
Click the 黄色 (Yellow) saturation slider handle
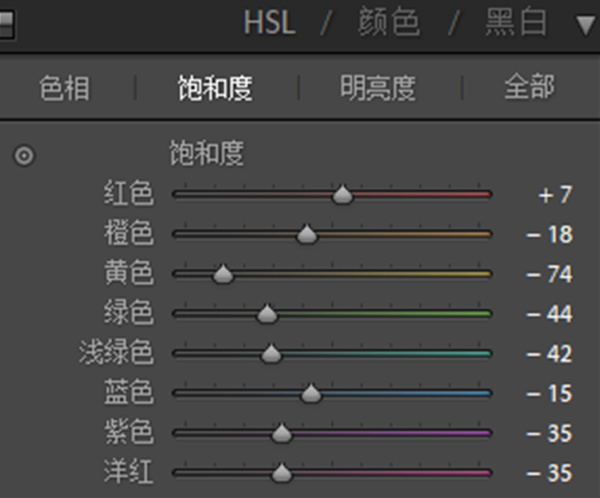coord(223,274)
